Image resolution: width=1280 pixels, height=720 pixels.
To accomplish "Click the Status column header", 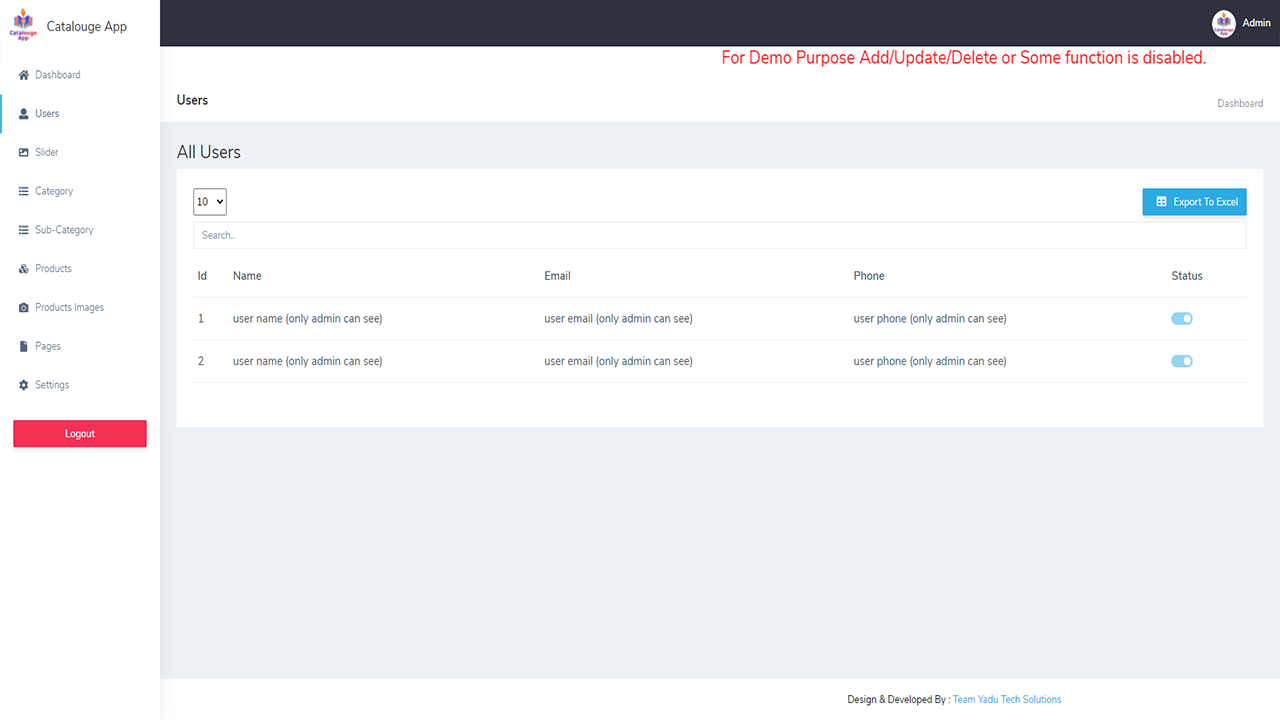I will (1187, 276).
